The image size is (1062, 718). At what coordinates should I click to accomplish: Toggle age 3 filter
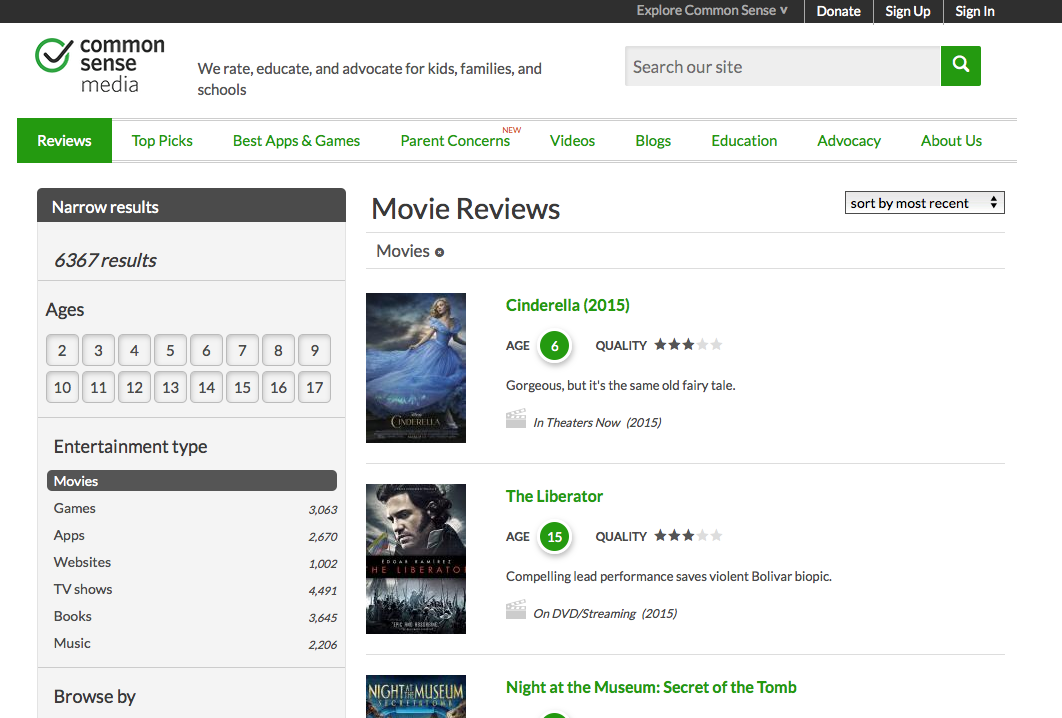[98, 350]
